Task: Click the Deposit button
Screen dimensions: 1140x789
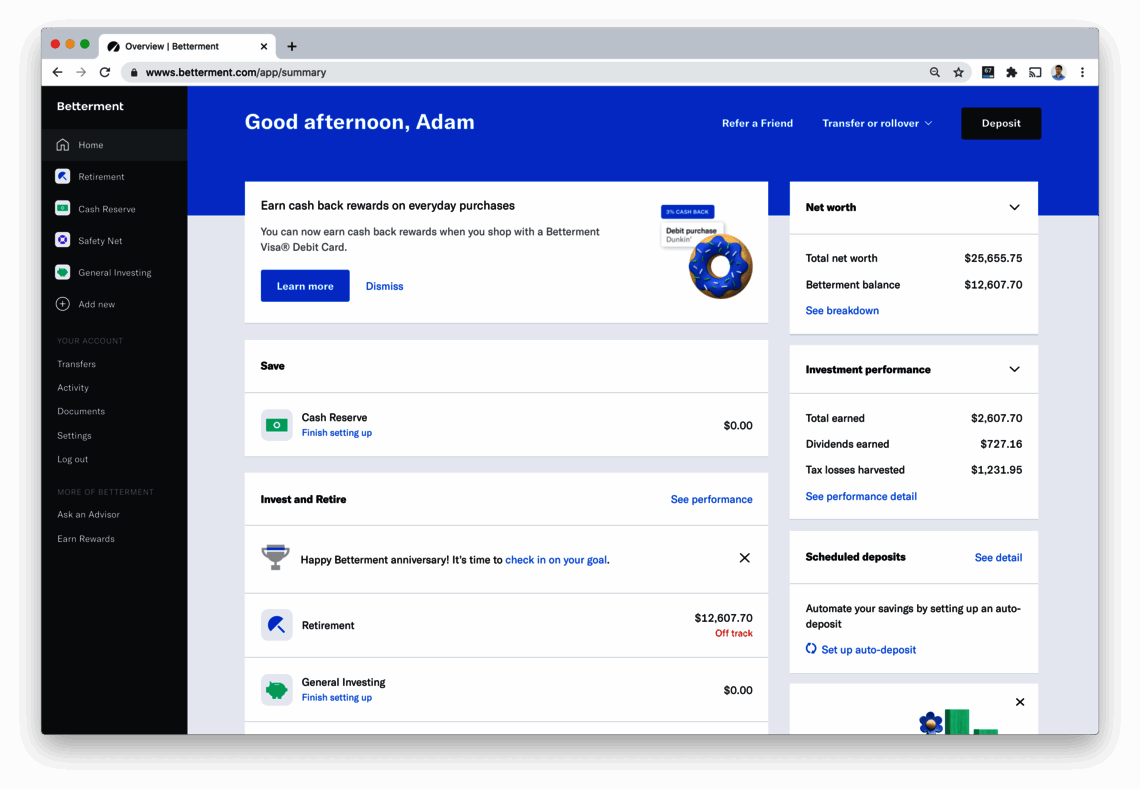Action: click(x=1000, y=123)
